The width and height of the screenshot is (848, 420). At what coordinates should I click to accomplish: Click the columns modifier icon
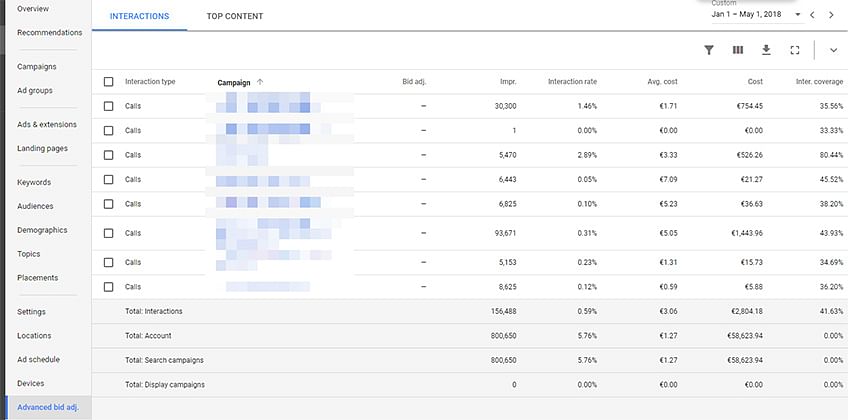738,50
